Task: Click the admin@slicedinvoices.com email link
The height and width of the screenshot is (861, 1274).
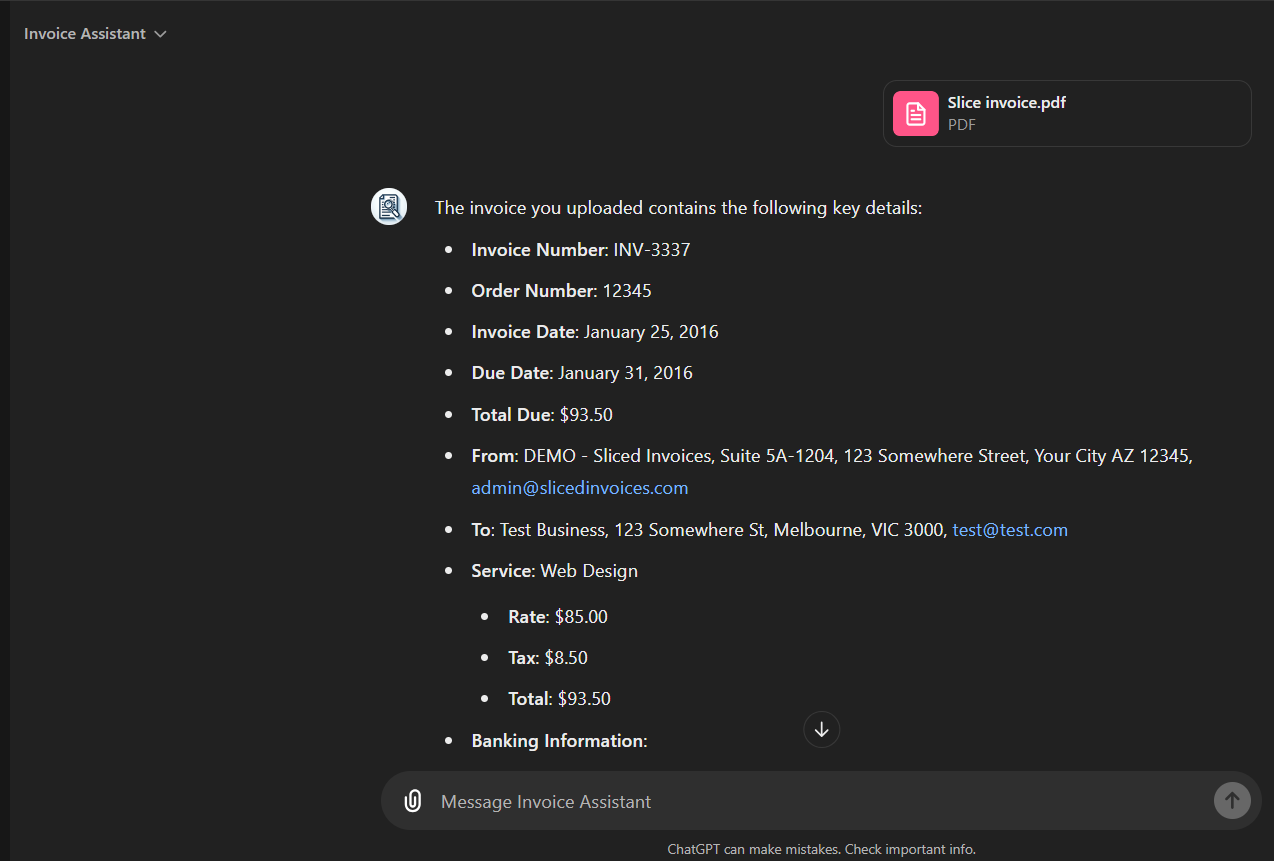Action: pos(580,488)
